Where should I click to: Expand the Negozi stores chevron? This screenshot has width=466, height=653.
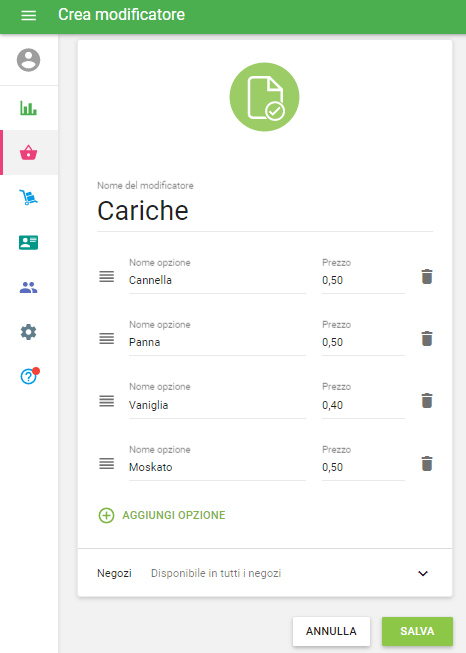pos(423,573)
